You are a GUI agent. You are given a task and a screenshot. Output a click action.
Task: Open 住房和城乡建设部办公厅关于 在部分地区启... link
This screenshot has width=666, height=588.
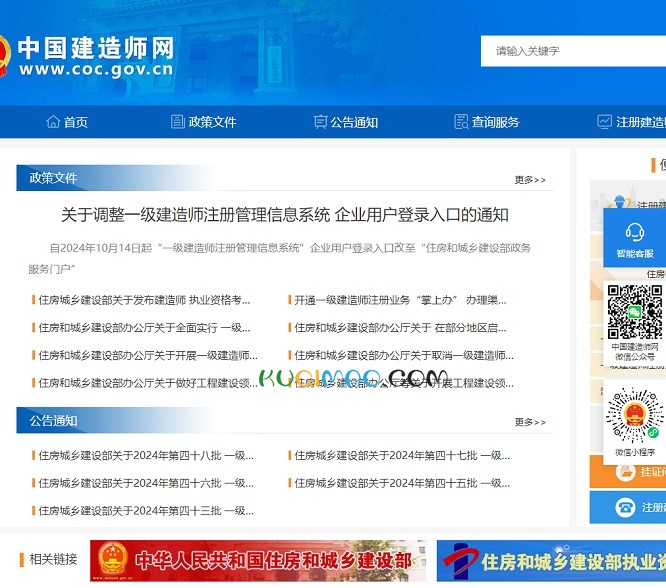coord(400,328)
